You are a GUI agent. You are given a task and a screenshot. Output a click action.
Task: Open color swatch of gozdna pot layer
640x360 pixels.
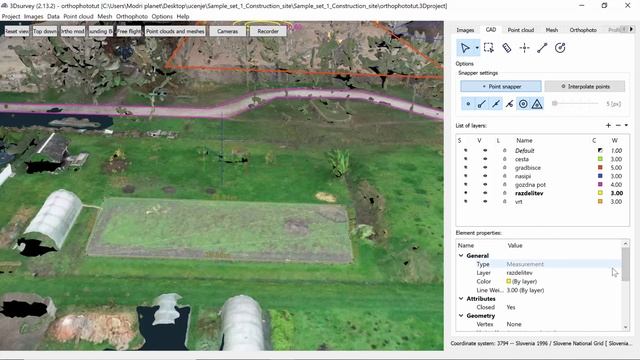pos(600,184)
